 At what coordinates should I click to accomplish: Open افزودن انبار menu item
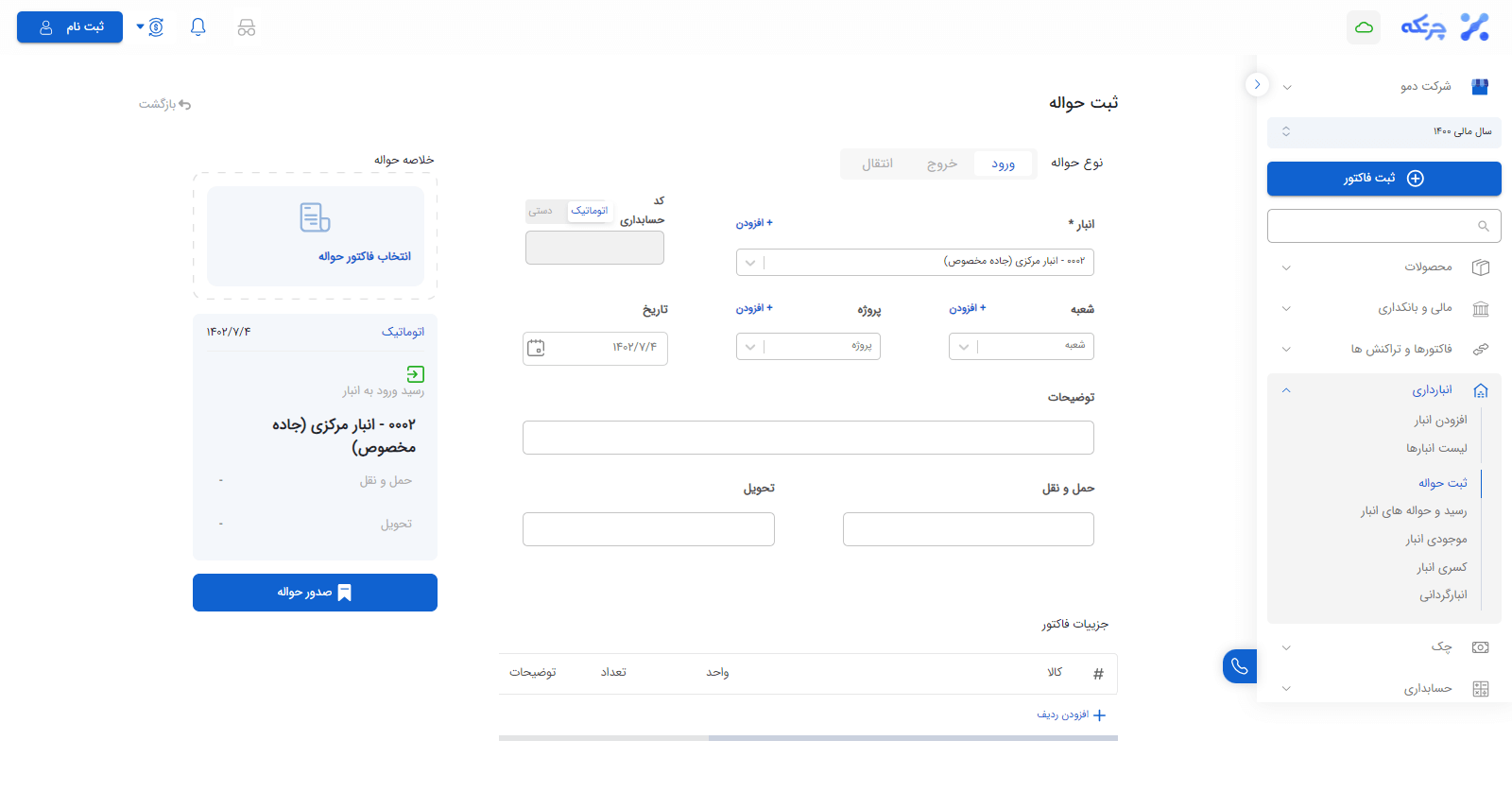tap(1441, 421)
